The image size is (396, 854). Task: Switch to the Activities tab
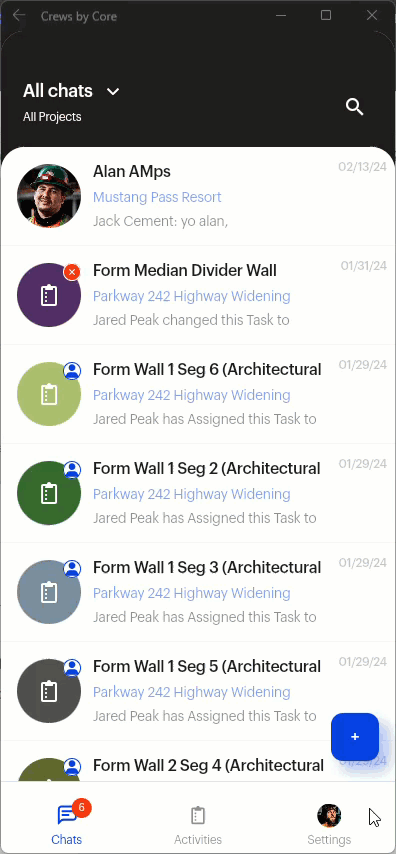coord(198,824)
